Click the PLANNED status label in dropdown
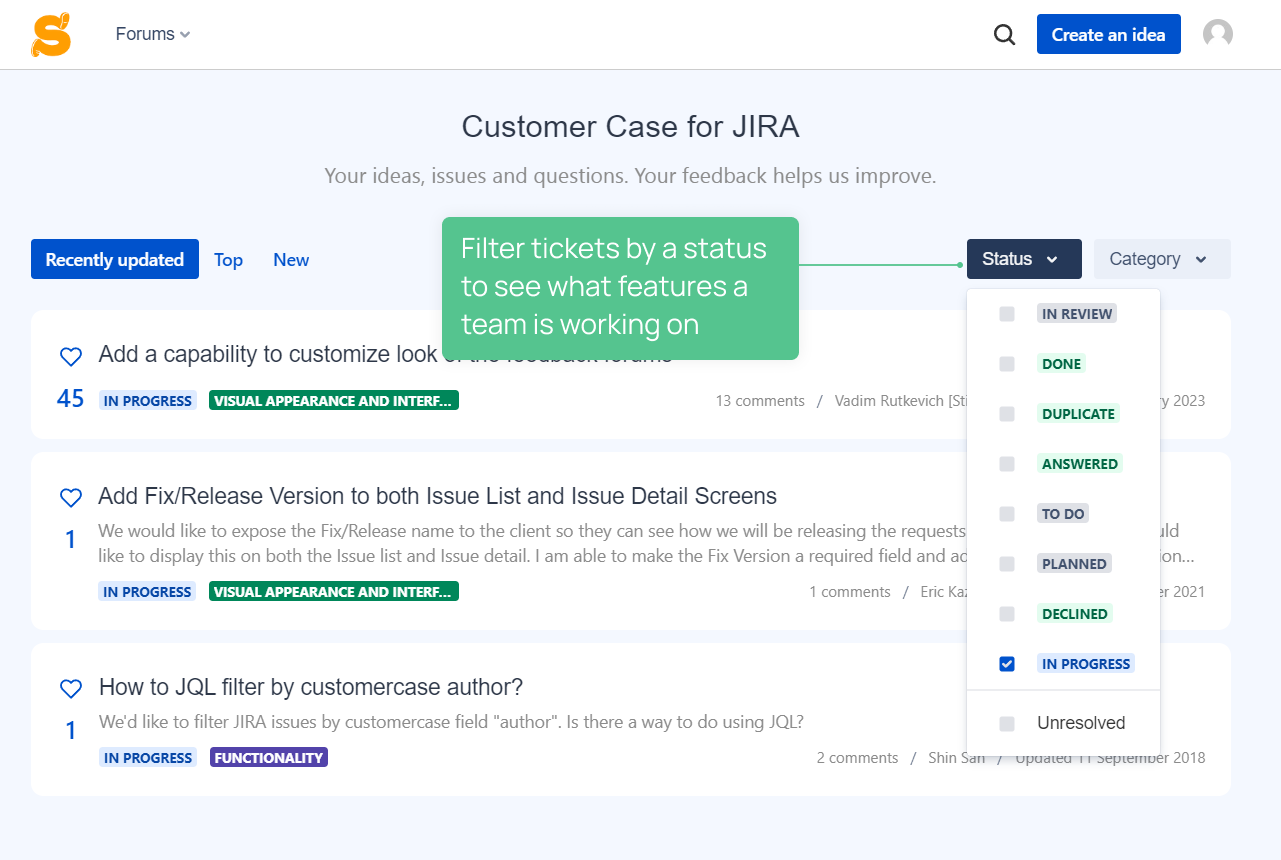The image size is (1281, 860). point(1074,564)
